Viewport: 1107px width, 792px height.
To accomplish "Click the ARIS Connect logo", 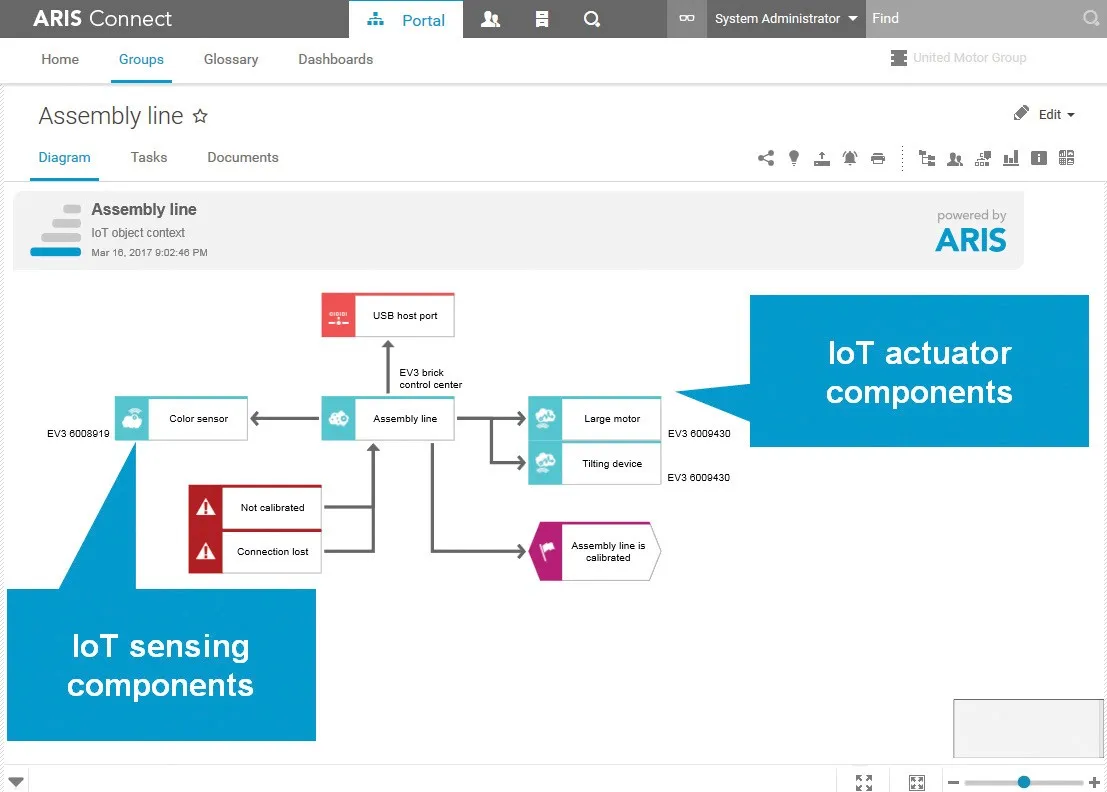I will 102,19.
